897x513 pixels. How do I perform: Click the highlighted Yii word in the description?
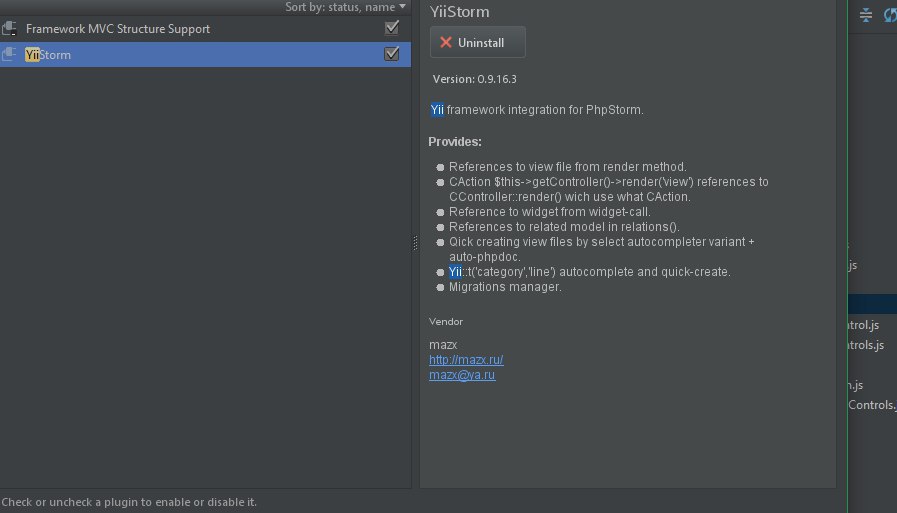pyautogui.click(x=437, y=110)
